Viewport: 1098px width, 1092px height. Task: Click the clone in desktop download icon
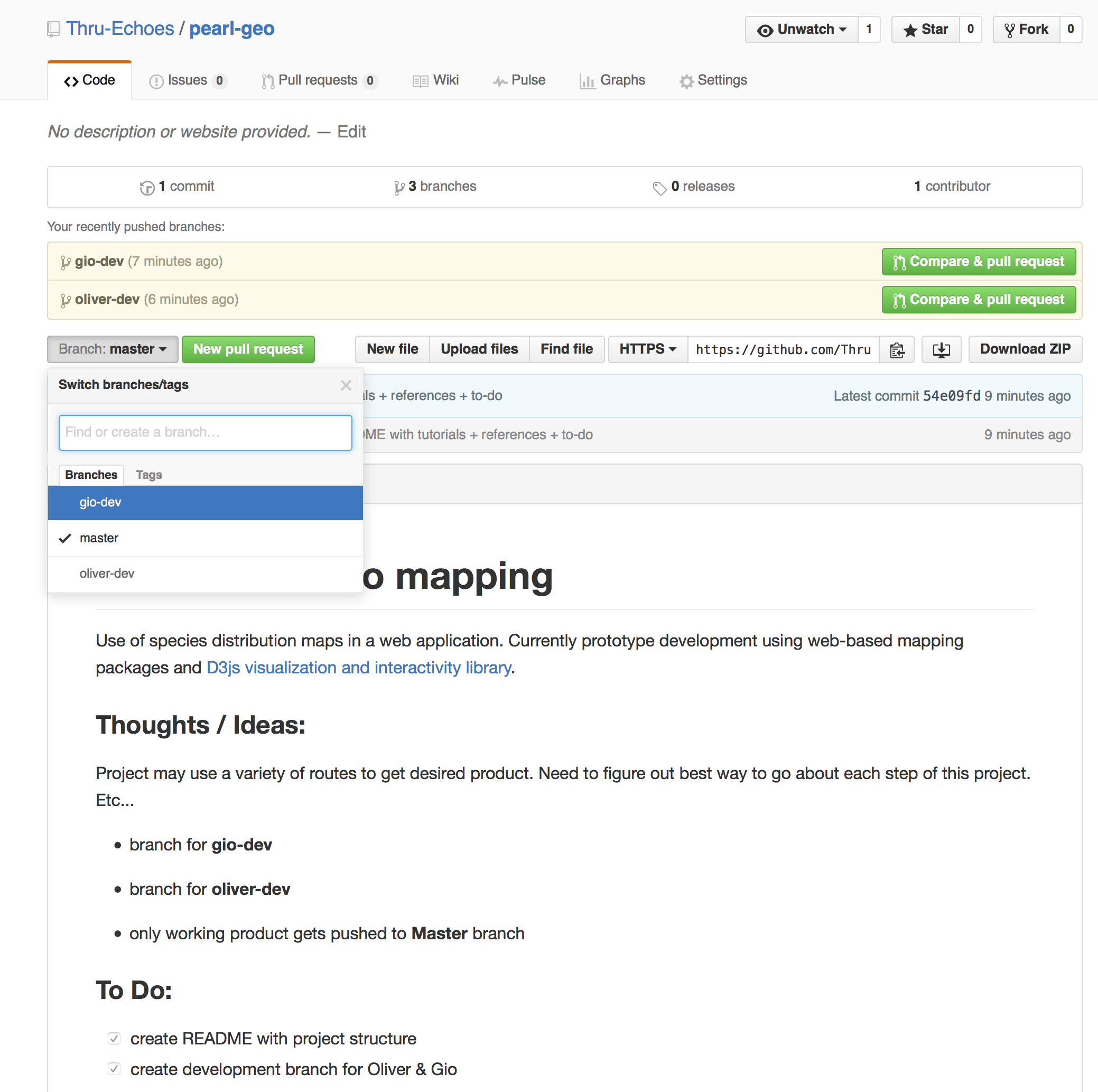click(x=941, y=349)
